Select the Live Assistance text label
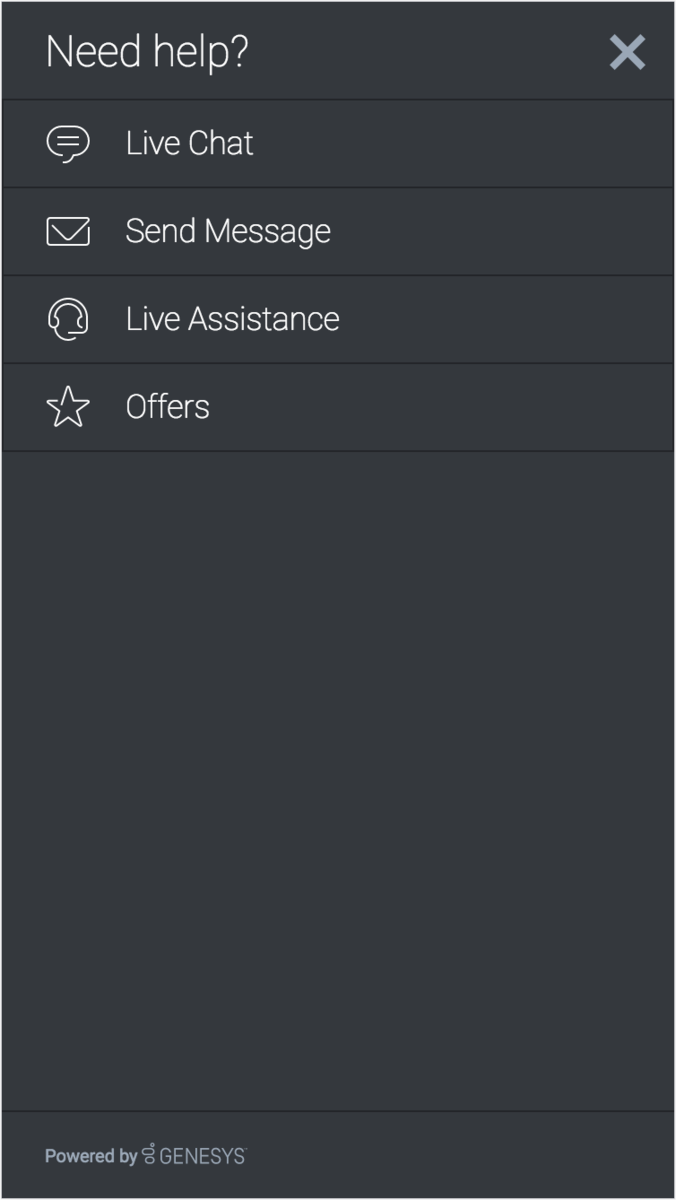676x1200 pixels. (x=233, y=320)
